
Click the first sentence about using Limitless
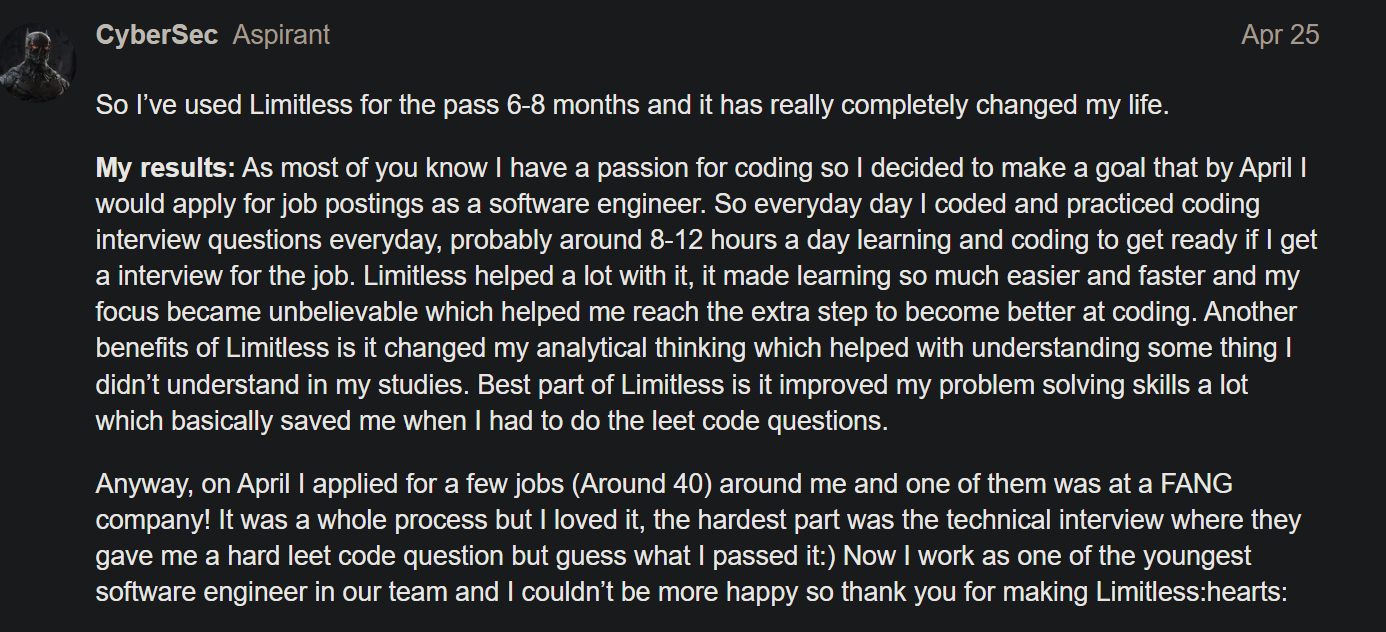632,105
